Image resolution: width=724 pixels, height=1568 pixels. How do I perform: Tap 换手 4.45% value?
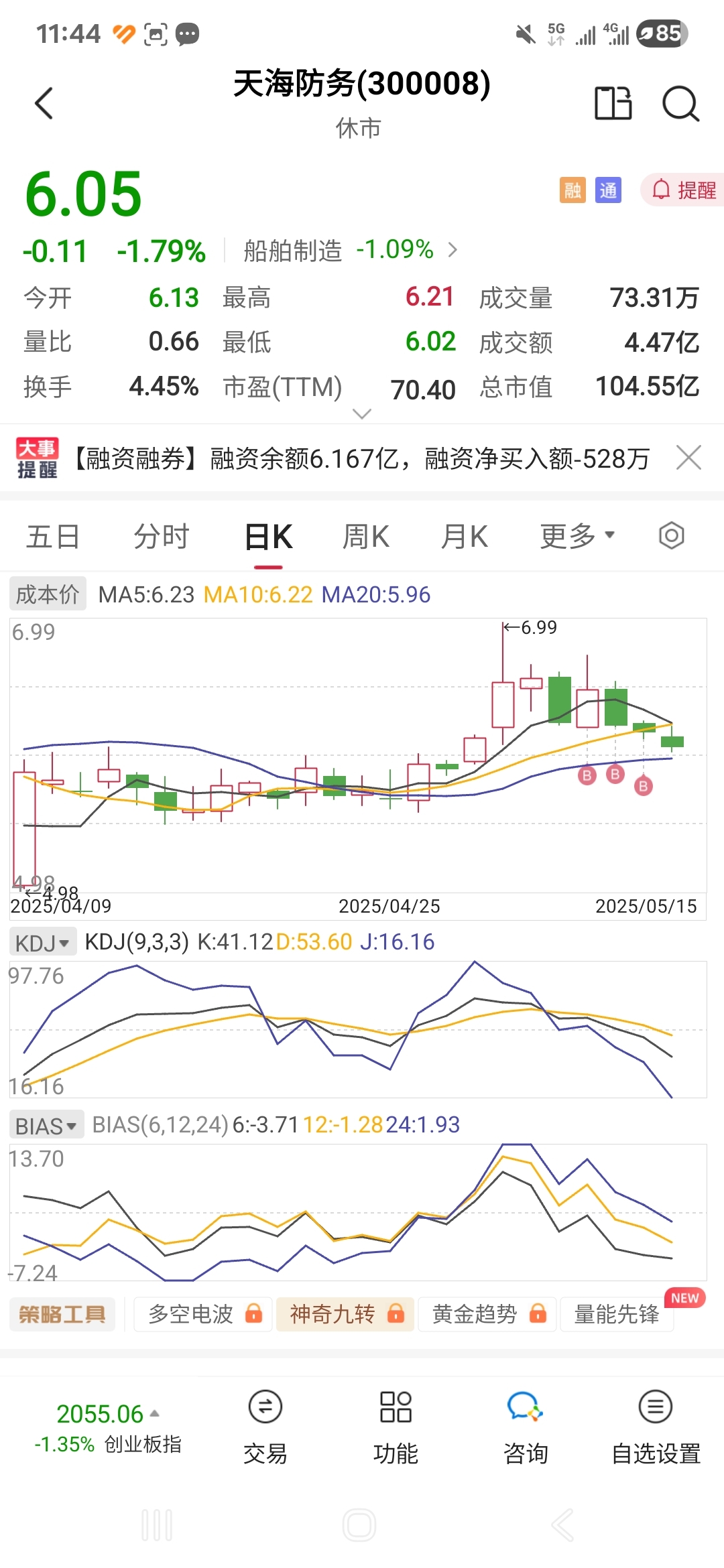coord(164,387)
